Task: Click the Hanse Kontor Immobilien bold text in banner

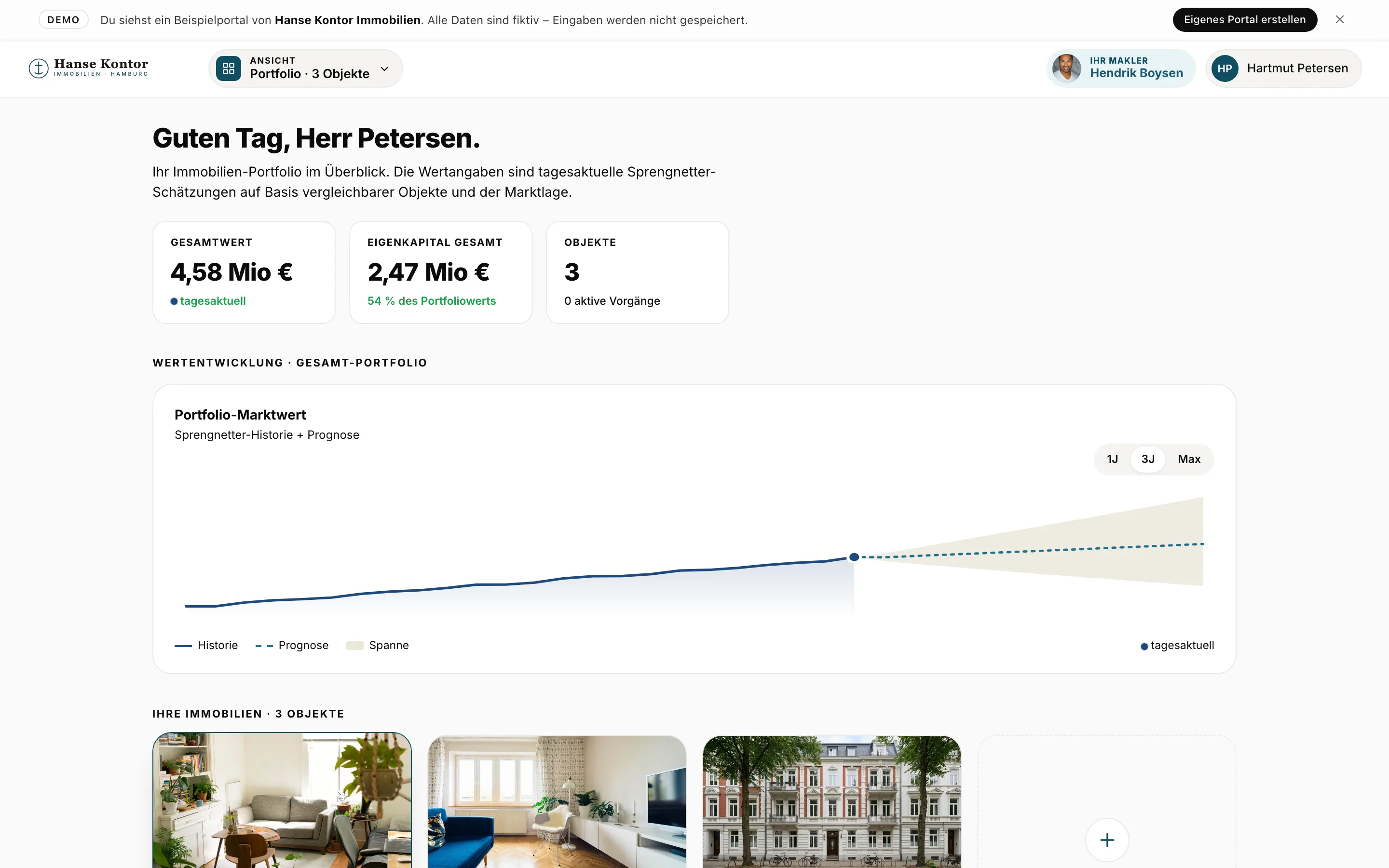Action: (x=348, y=20)
